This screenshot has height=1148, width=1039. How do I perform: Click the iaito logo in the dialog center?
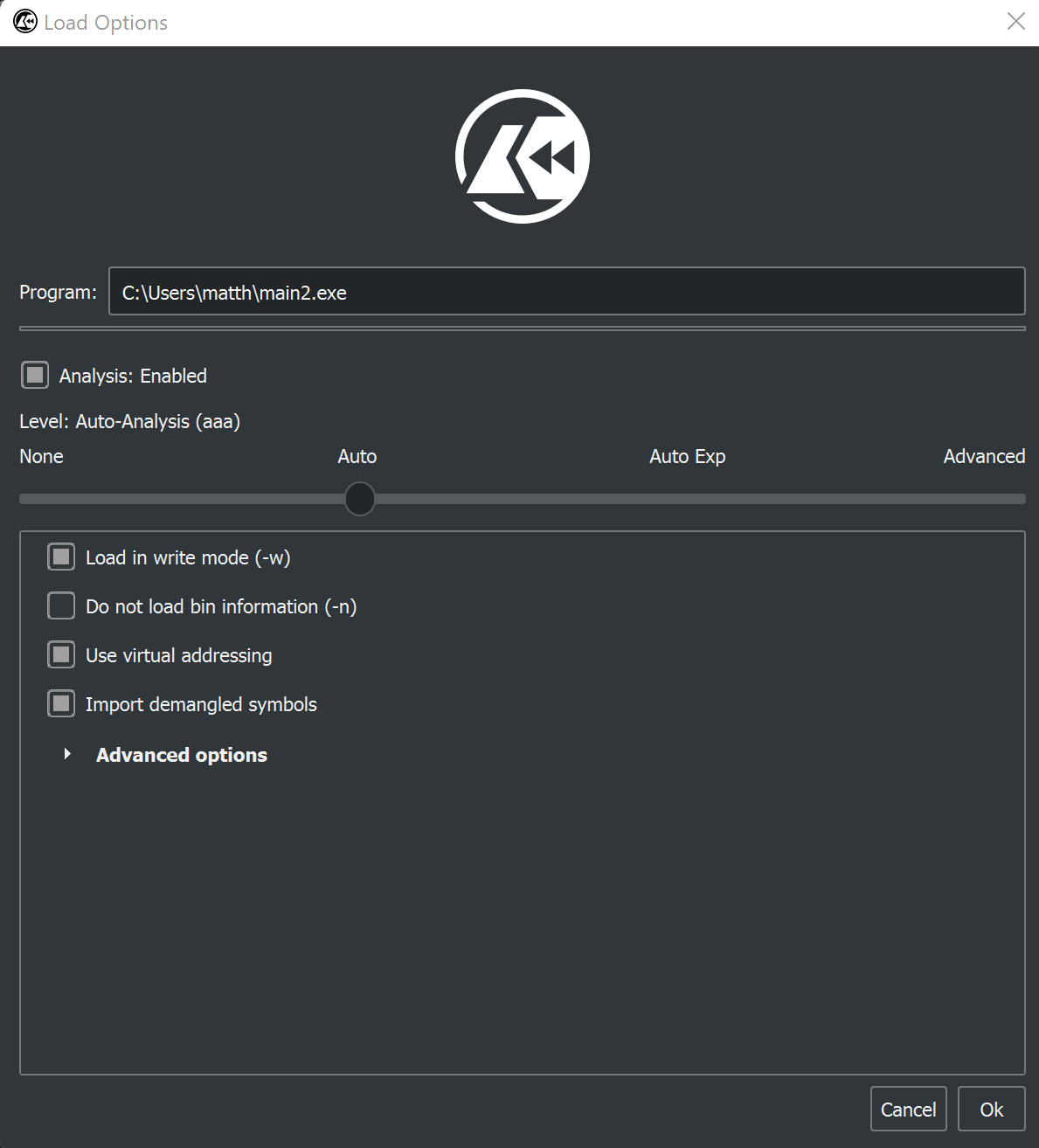(522, 156)
